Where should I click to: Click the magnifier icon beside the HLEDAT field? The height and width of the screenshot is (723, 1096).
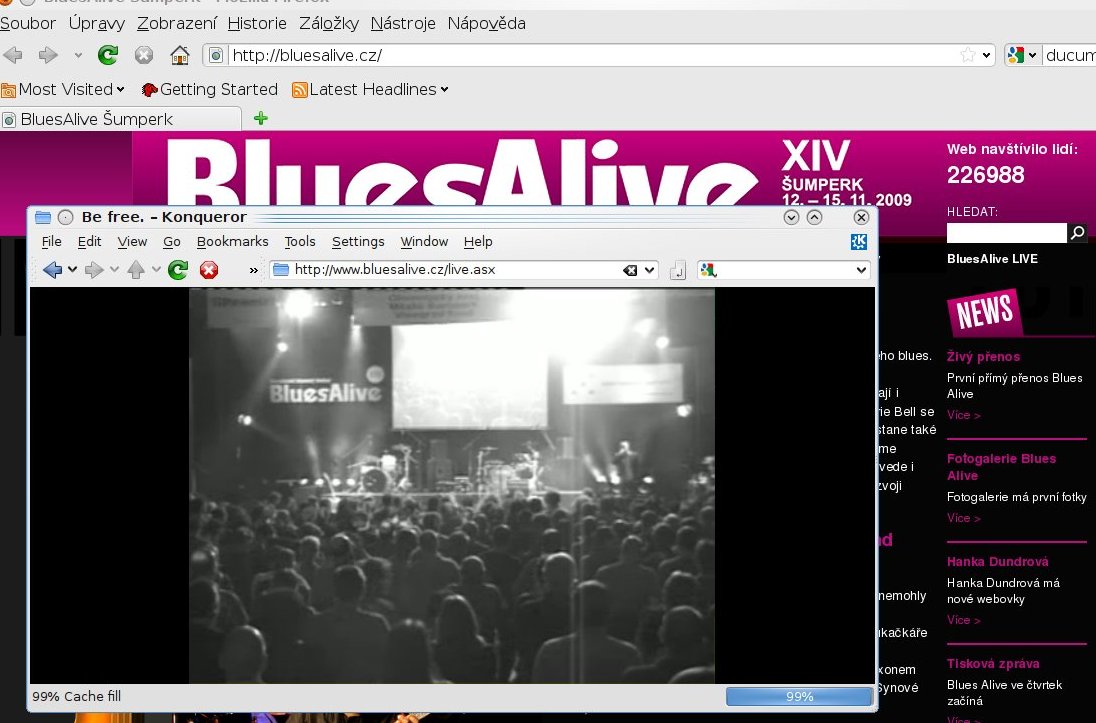[x=1078, y=233]
